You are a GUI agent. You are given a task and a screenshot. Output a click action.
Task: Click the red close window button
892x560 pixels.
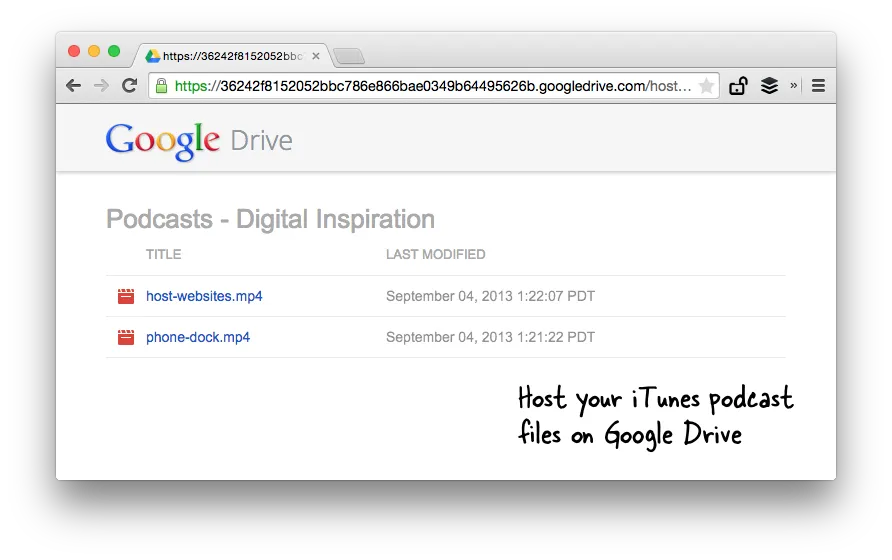[73, 51]
